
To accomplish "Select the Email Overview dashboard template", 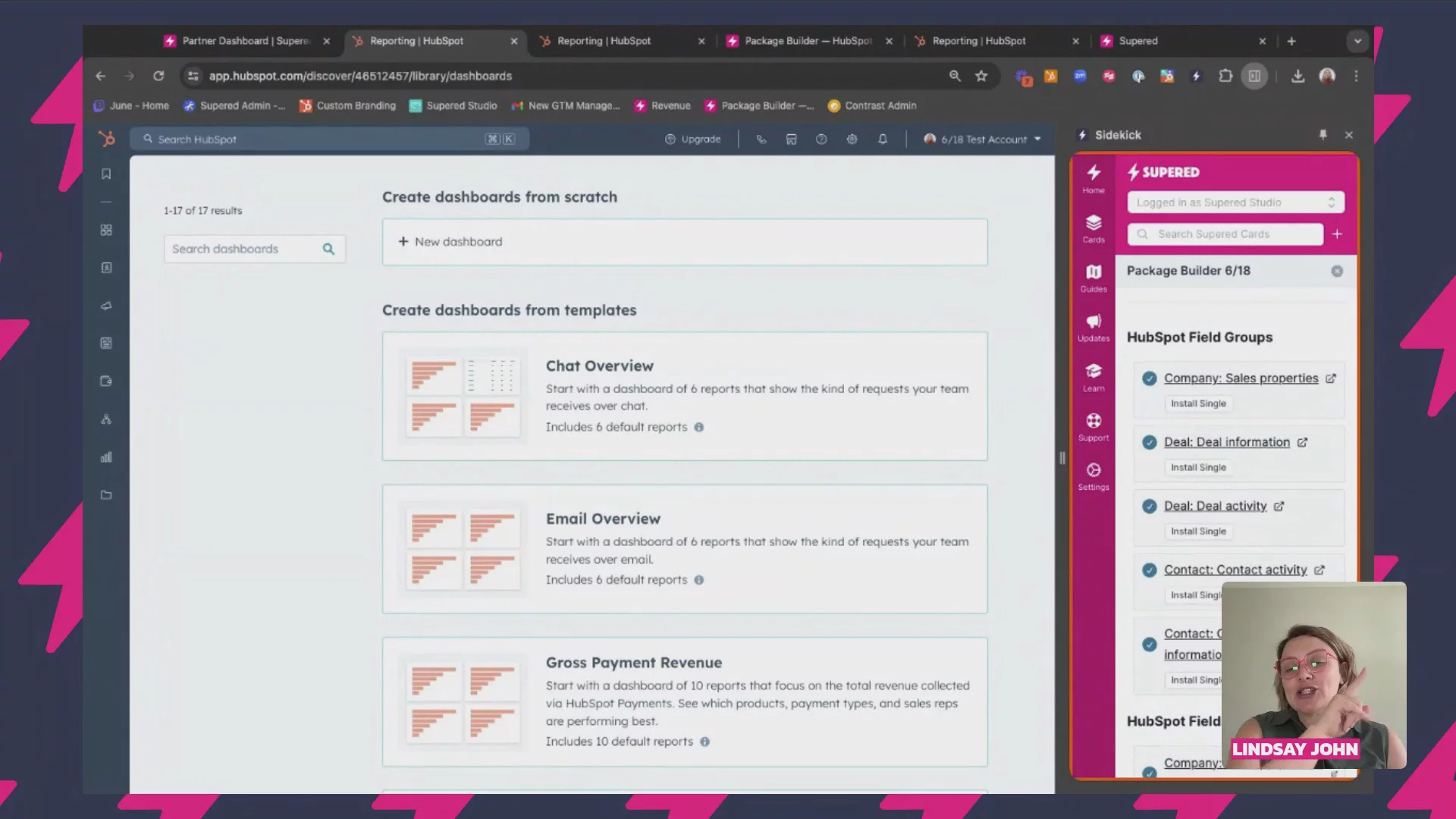I will coord(685,549).
